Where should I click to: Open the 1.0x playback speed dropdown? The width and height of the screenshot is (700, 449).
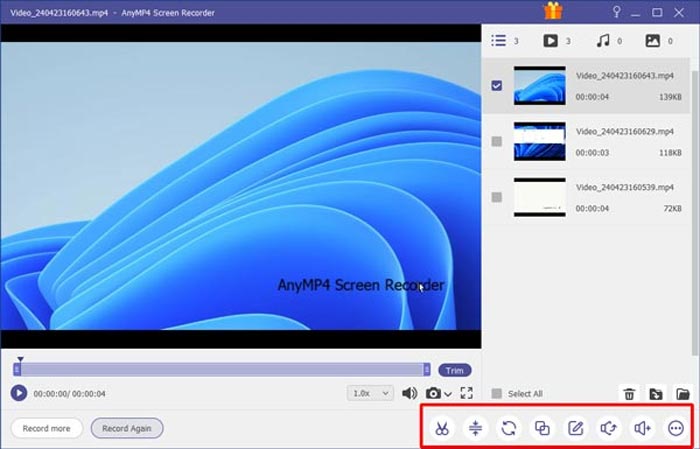pyautogui.click(x=370, y=393)
